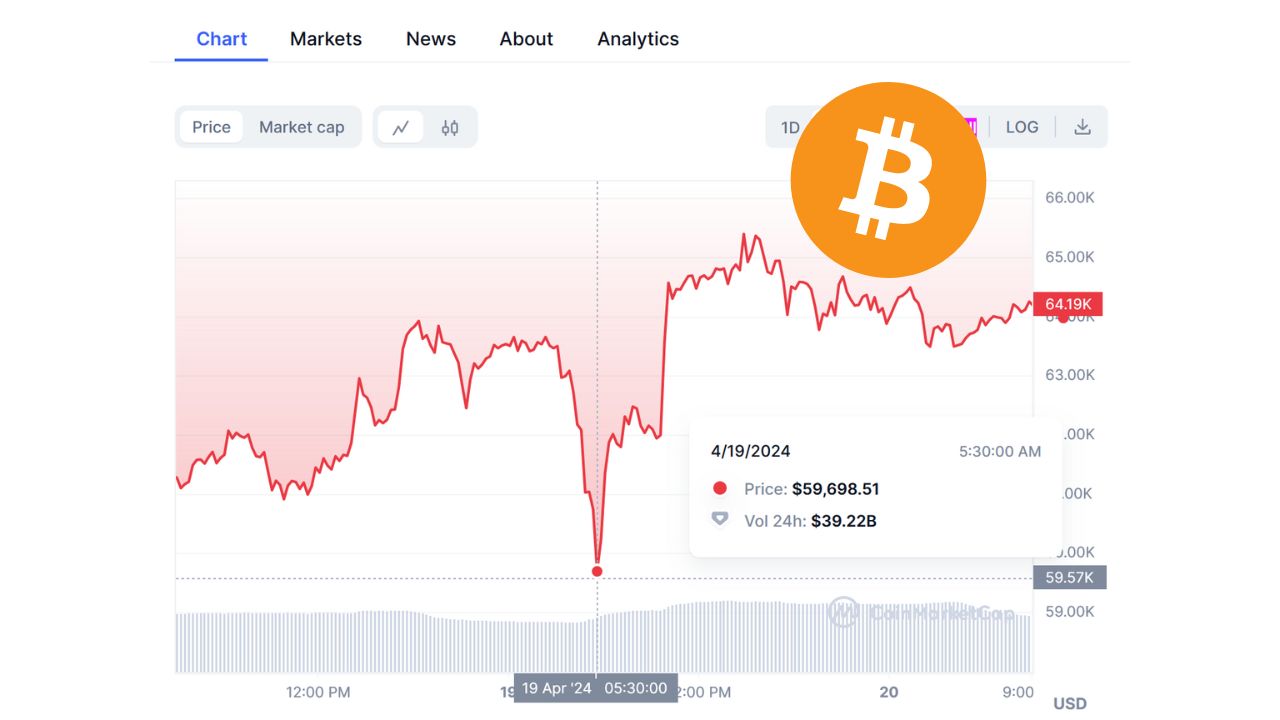Click the 19 Apr '24 05:30:00 time label
1280x720 pixels.
(595, 688)
